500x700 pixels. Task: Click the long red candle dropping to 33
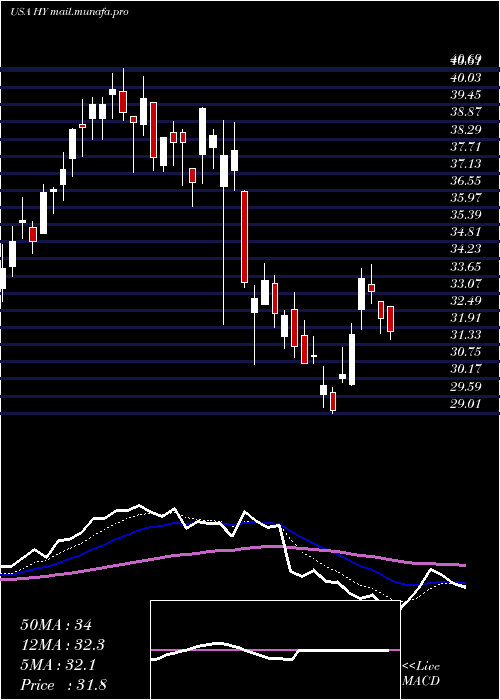(244, 237)
